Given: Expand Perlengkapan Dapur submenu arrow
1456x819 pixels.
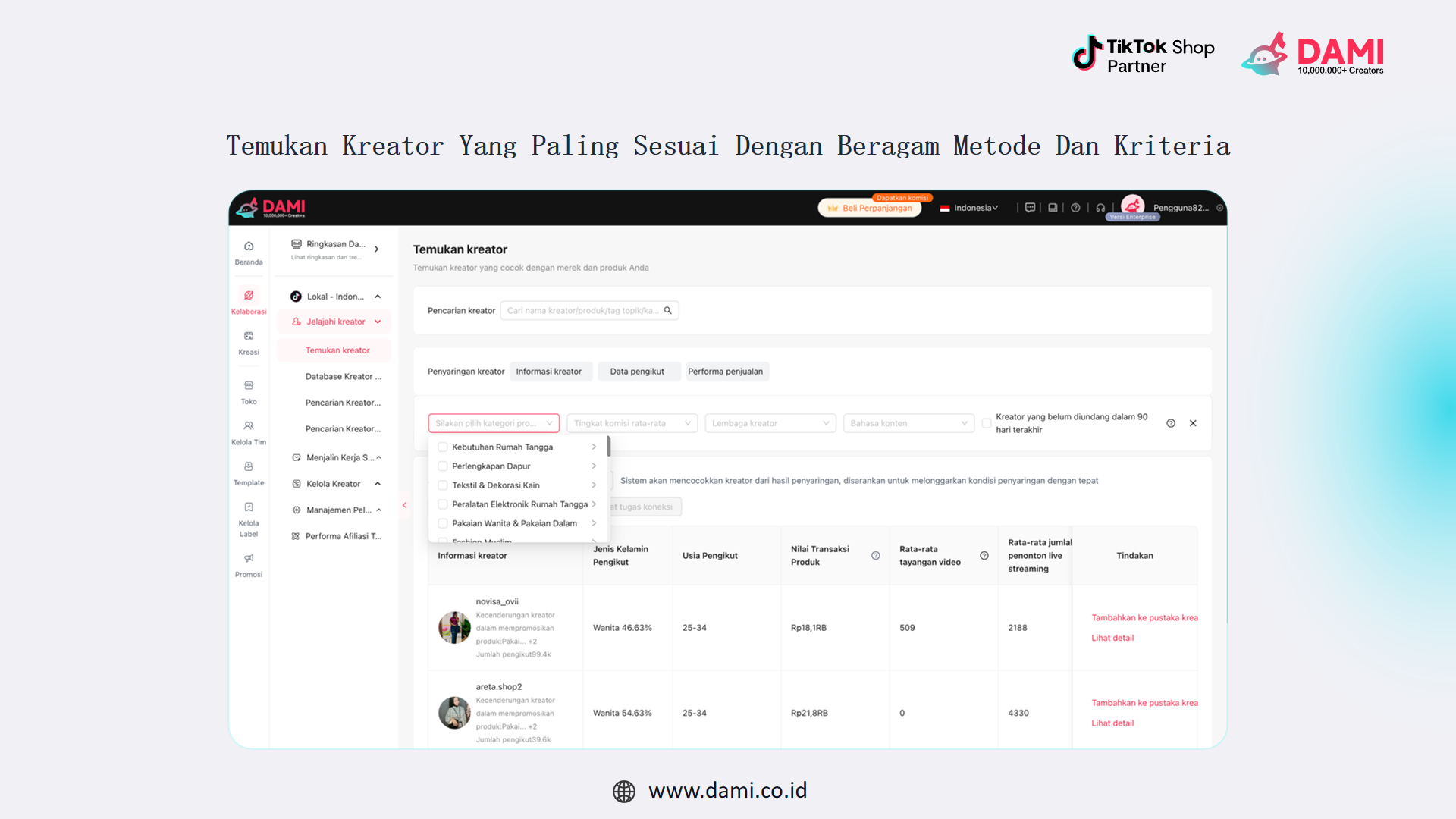Looking at the screenshot, I should pos(594,466).
